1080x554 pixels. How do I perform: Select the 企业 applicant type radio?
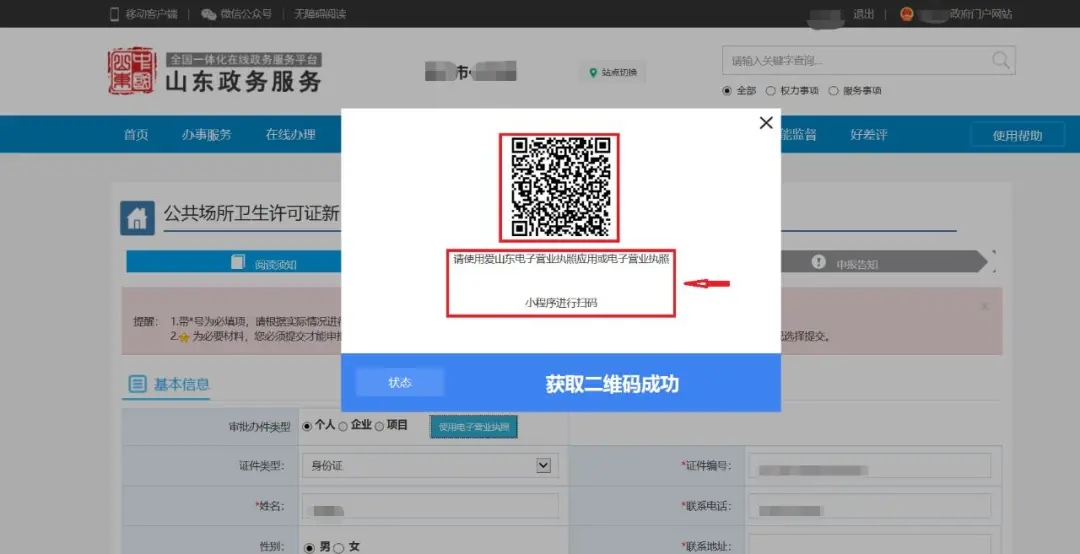343,426
